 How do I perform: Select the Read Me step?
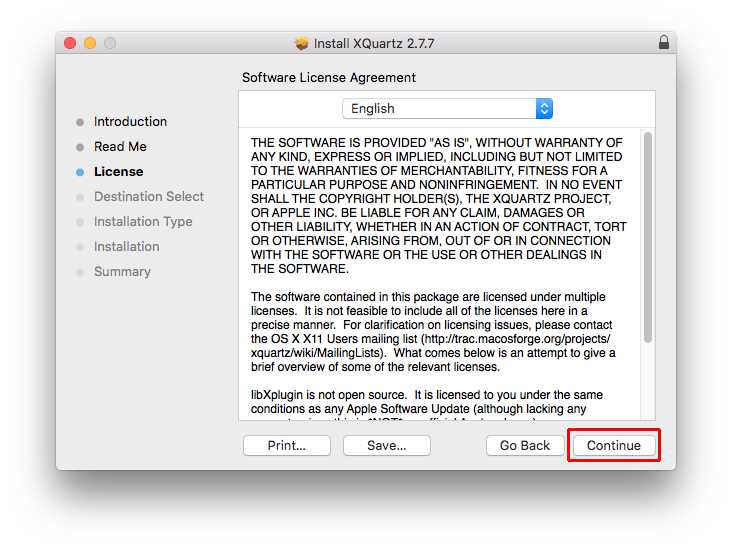point(120,147)
